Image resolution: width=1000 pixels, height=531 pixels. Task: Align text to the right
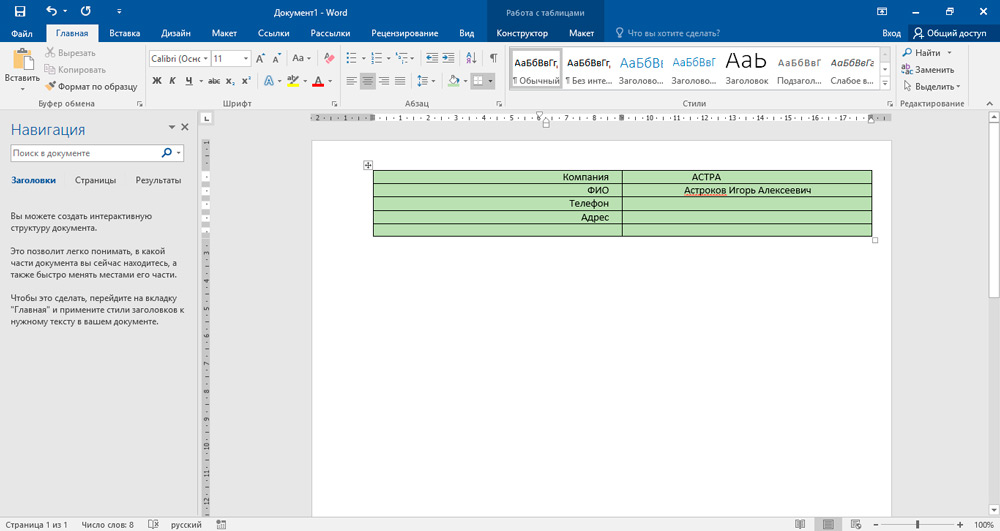(x=384, y=81)
